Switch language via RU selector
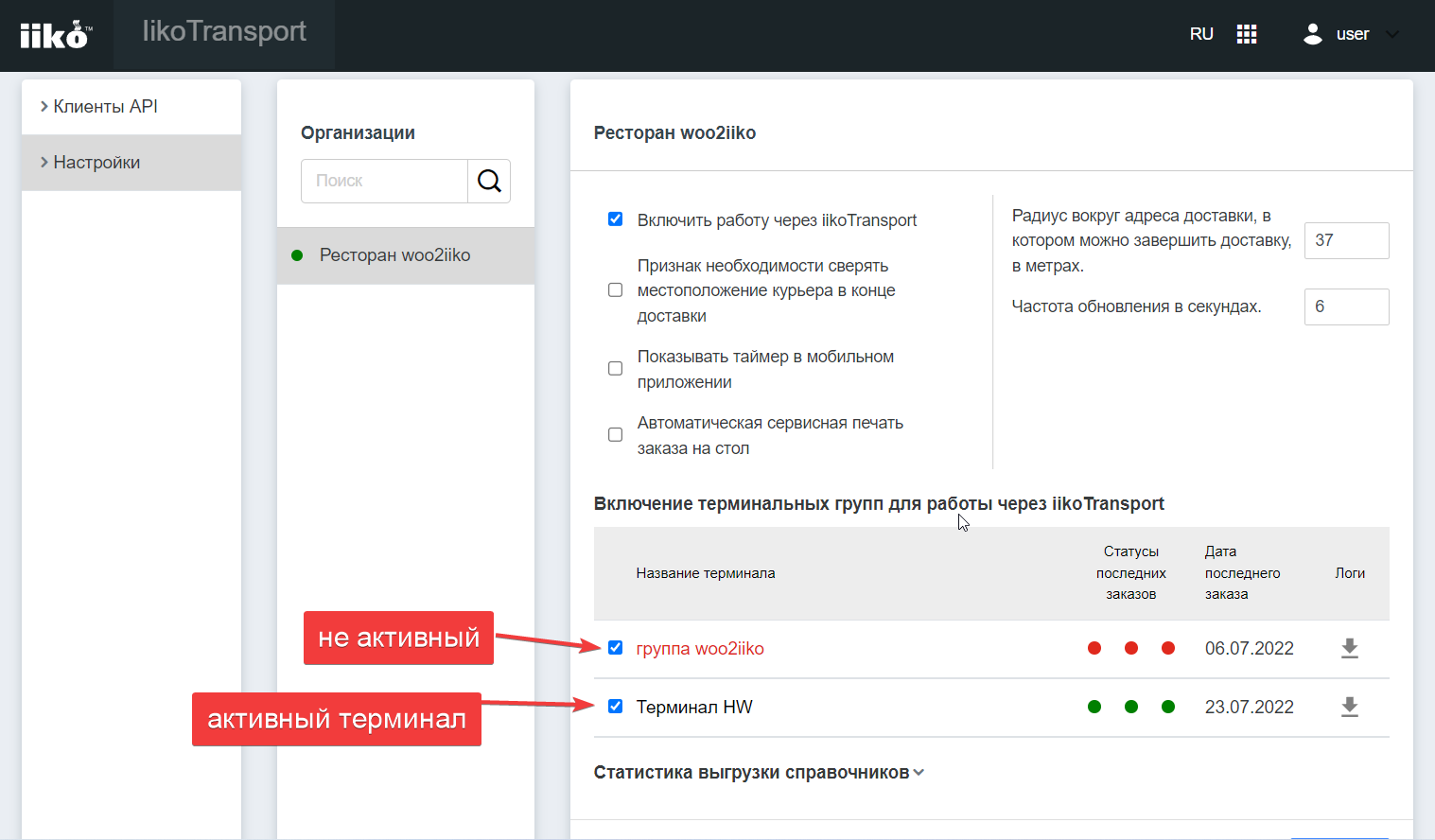 [x=1201, y=34]
